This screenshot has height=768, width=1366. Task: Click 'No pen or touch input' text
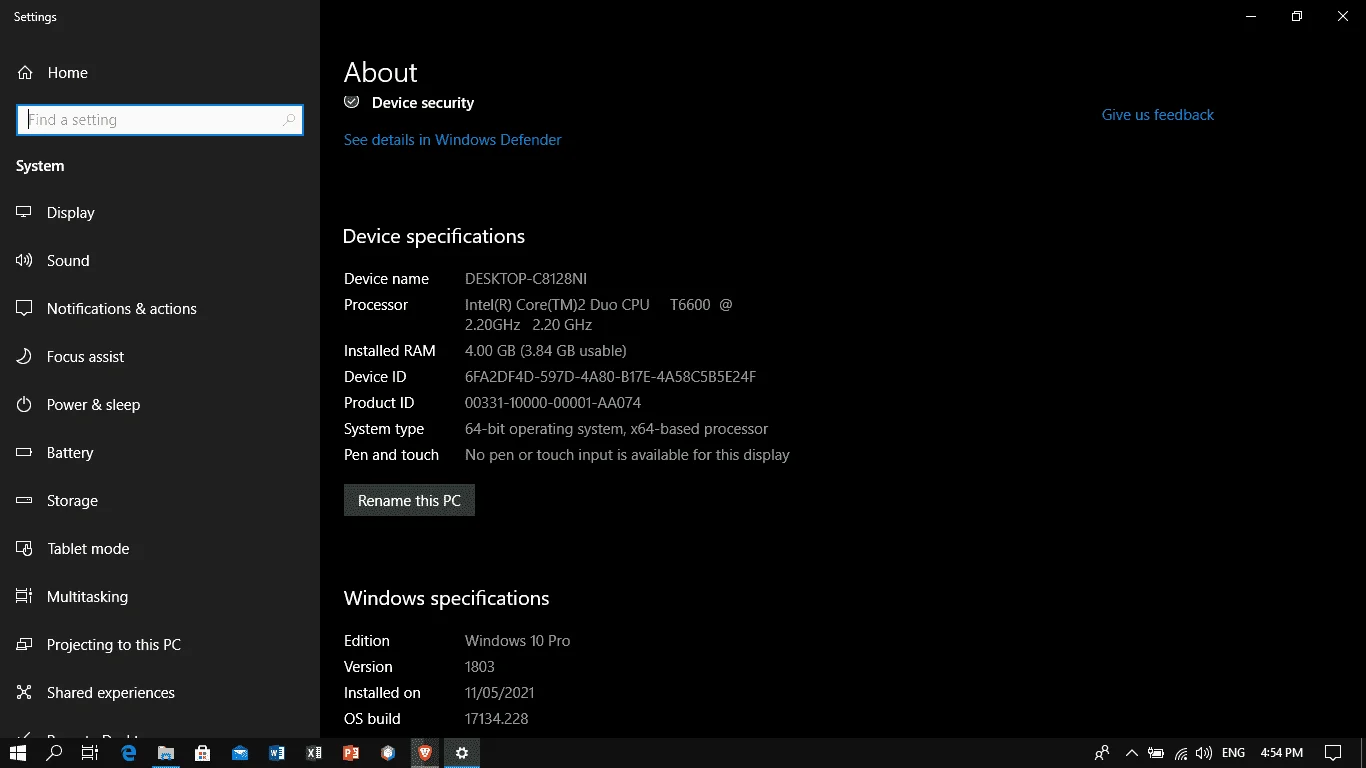point(627,455)
